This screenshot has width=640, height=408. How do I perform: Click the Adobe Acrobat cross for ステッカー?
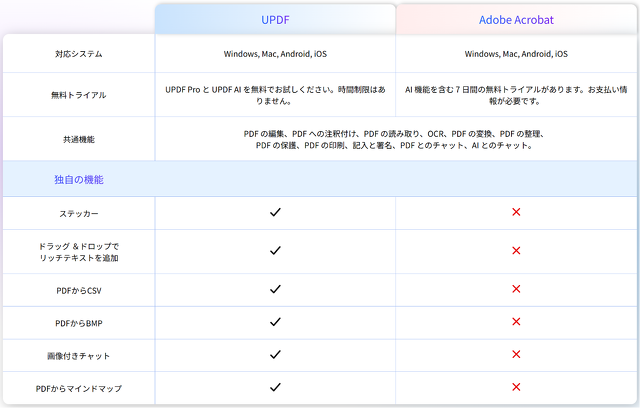pos(516,212)
